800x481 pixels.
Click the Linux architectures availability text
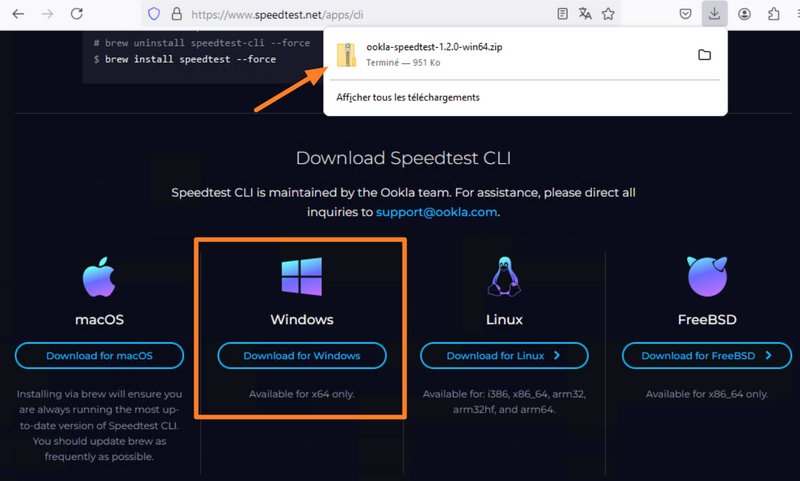point(504,401)
